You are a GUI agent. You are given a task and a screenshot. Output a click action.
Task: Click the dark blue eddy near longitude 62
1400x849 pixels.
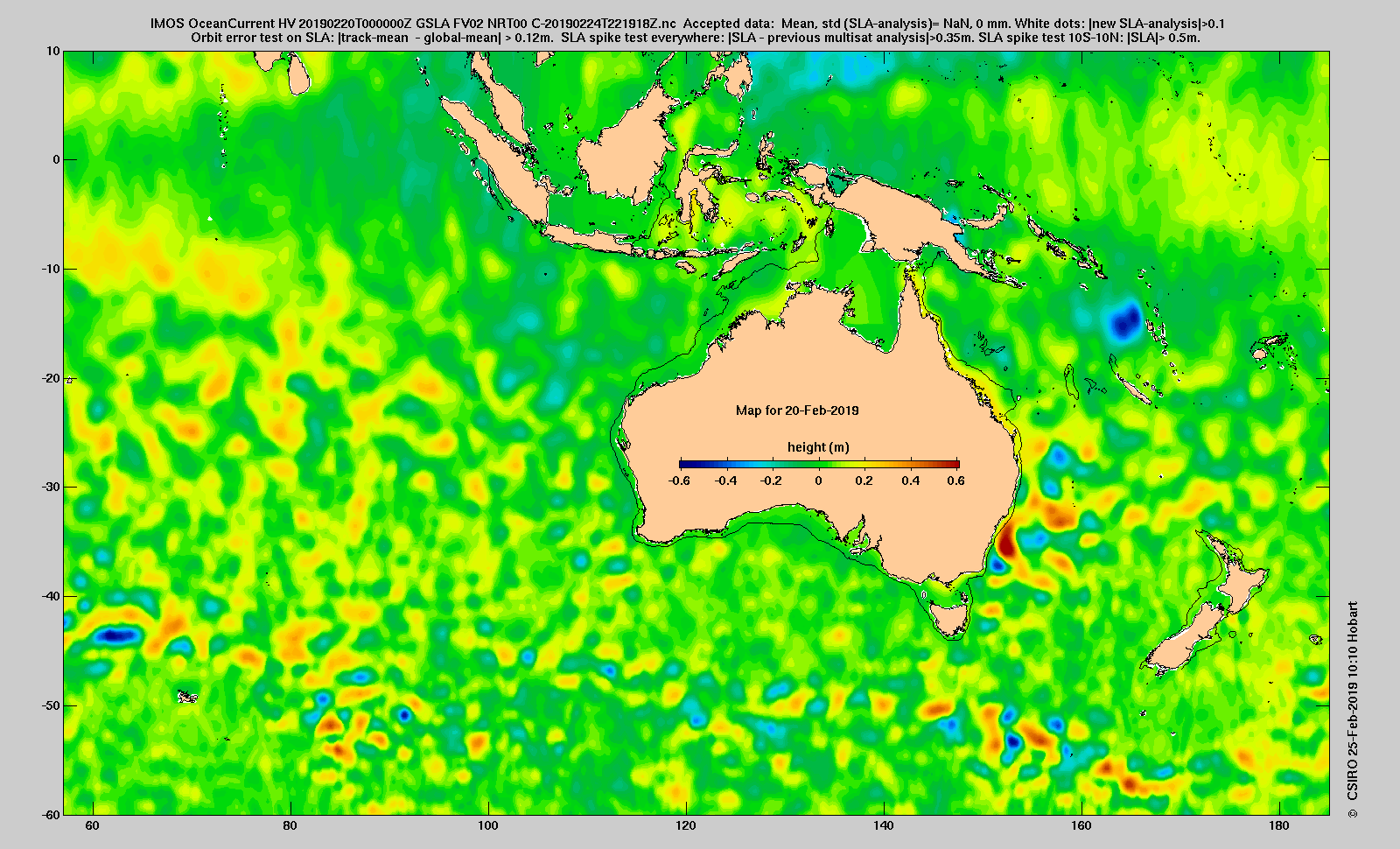pos(117,635)
